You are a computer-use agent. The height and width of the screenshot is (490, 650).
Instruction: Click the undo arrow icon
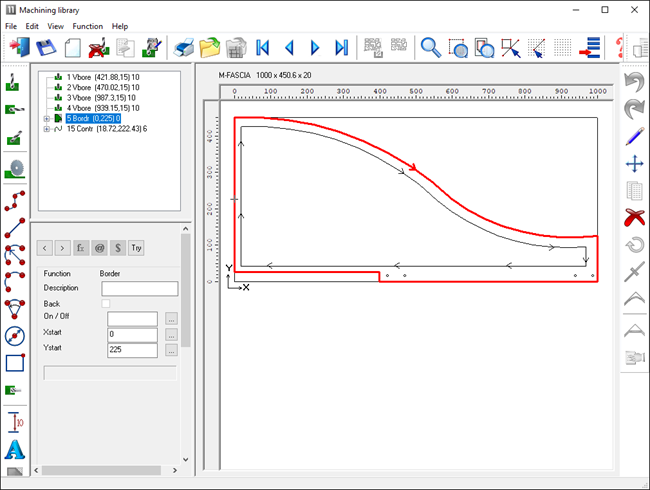click(633, 80)
